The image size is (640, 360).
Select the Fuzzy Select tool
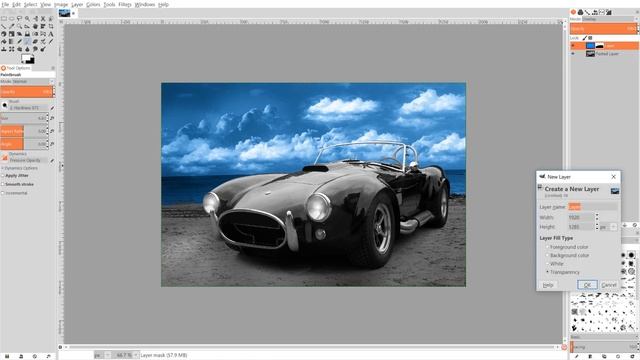pos(27,18)
